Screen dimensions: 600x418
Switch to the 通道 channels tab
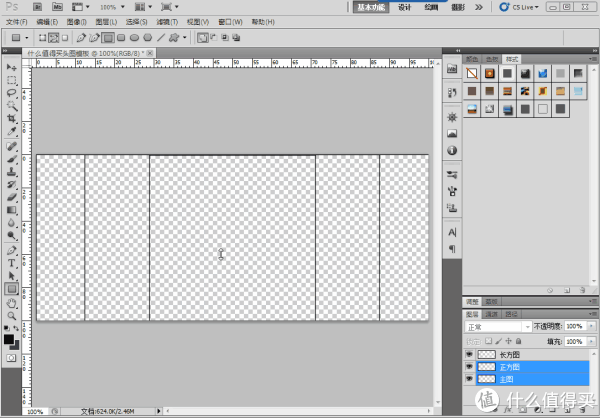[491, 314]
